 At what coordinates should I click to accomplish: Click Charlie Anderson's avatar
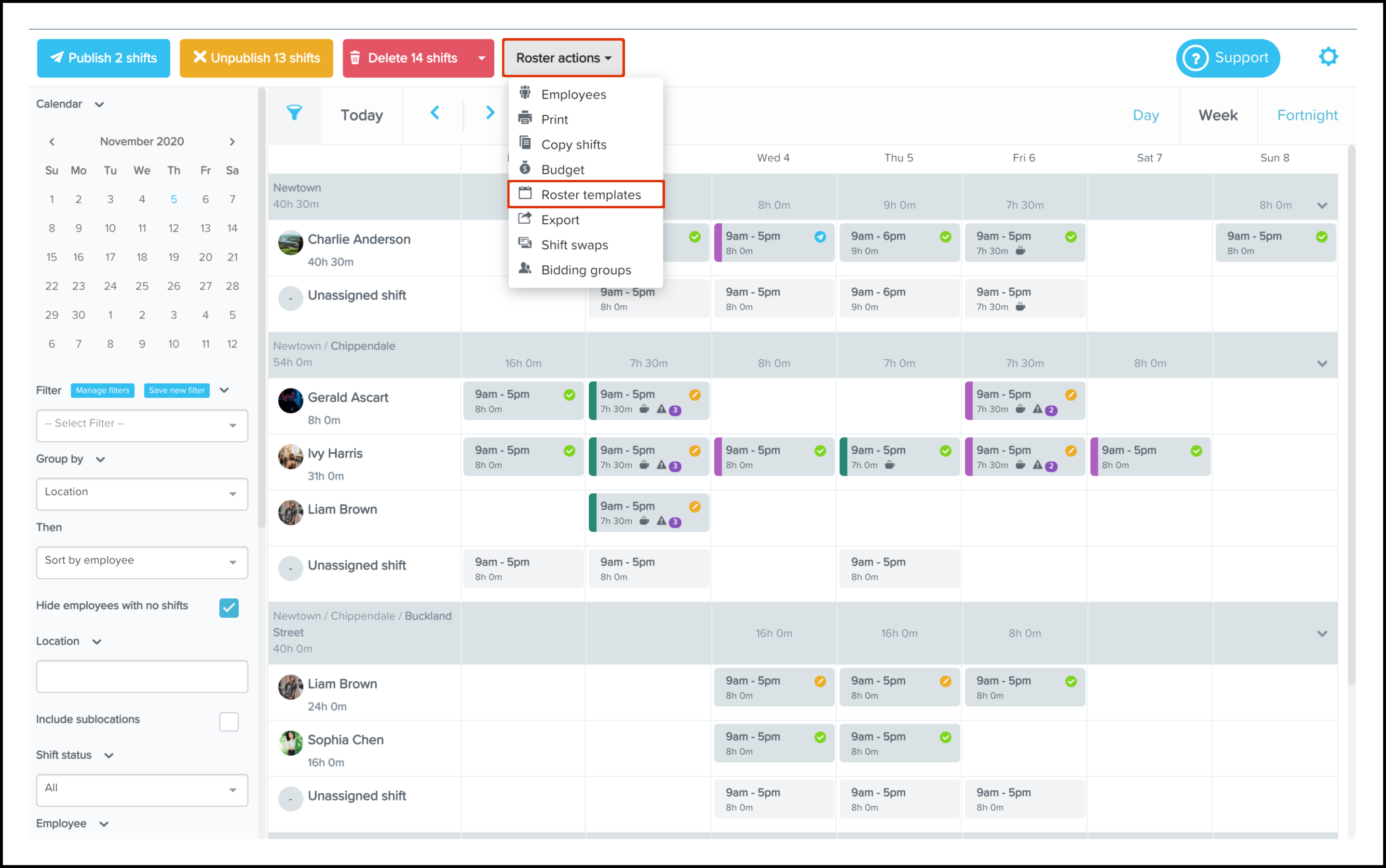click(290, 243)
